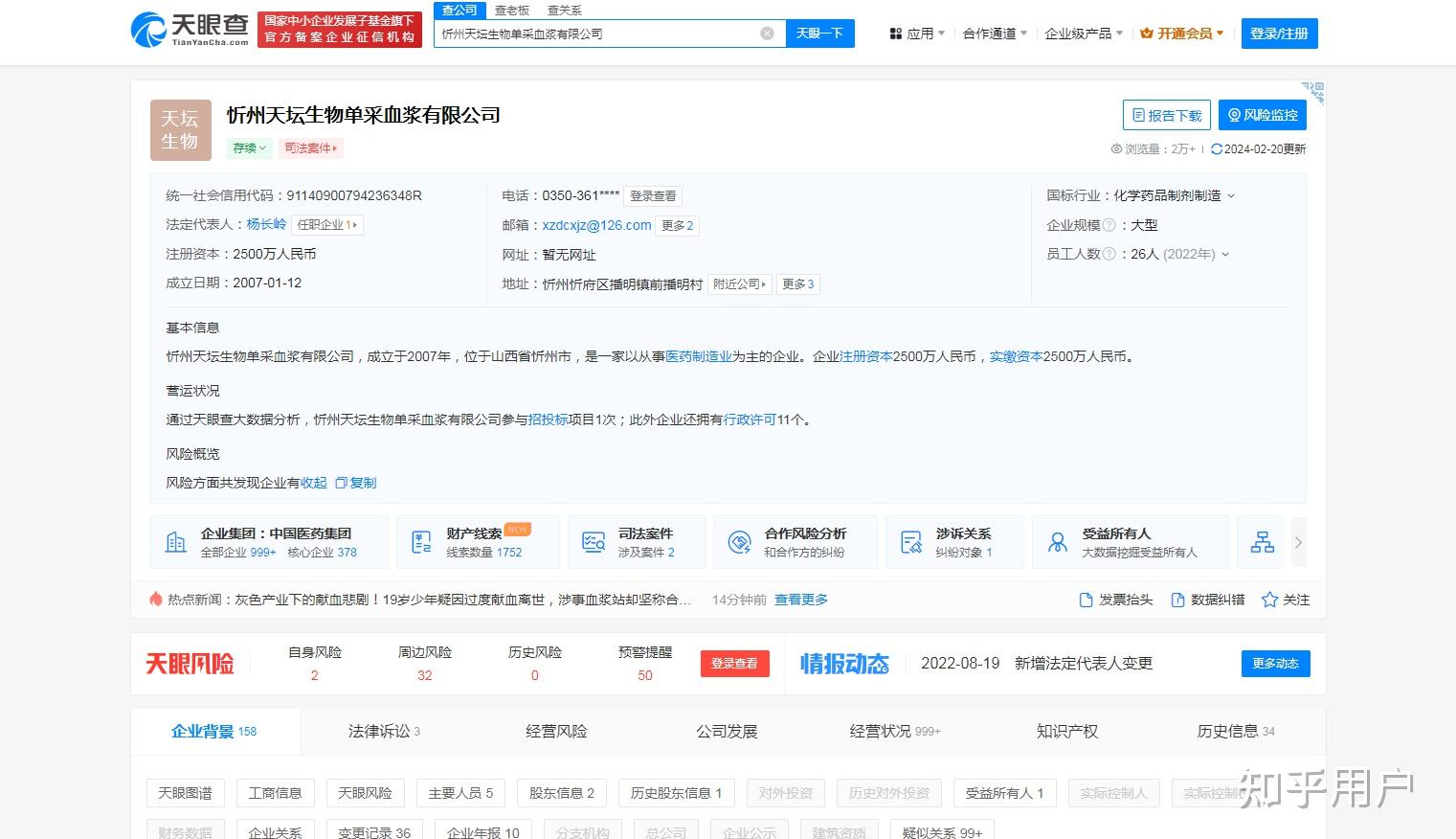Click the 查看更多 news link

801,600
